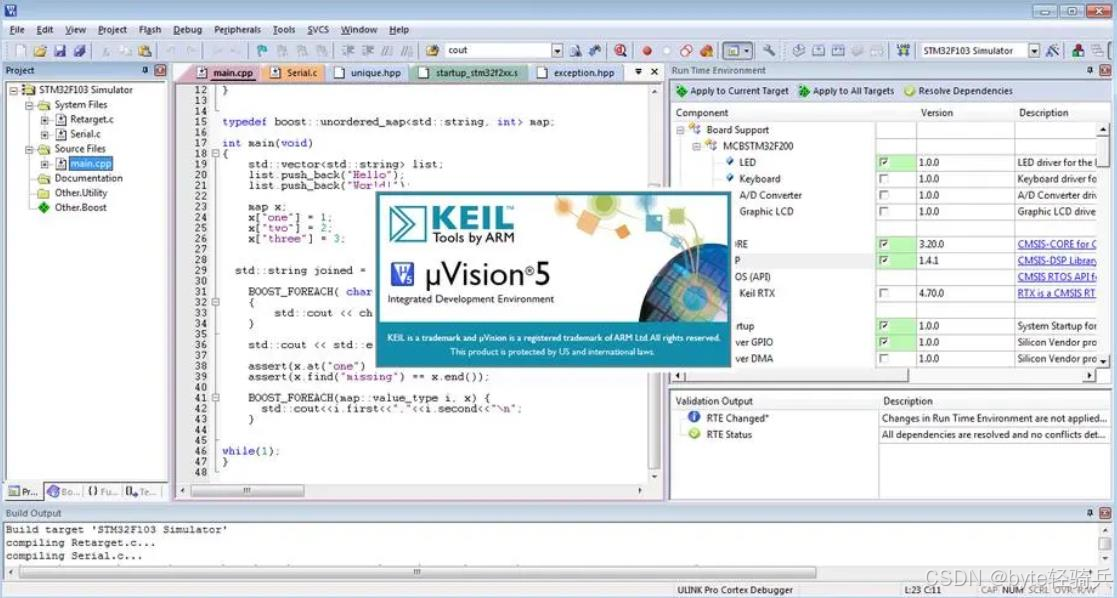Click Apply to All Targets
The height and width of the screenshot is (598, 1117).
pyautogui.click(x=846, y=91)
